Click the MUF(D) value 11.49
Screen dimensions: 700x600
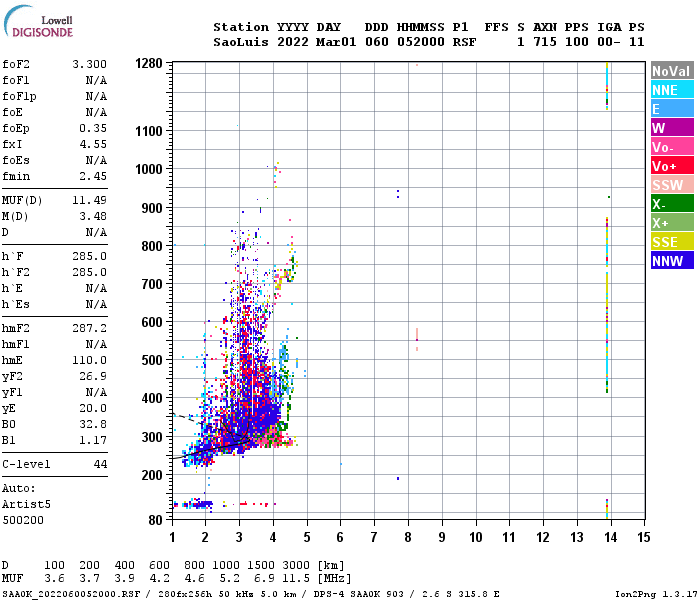90,200
